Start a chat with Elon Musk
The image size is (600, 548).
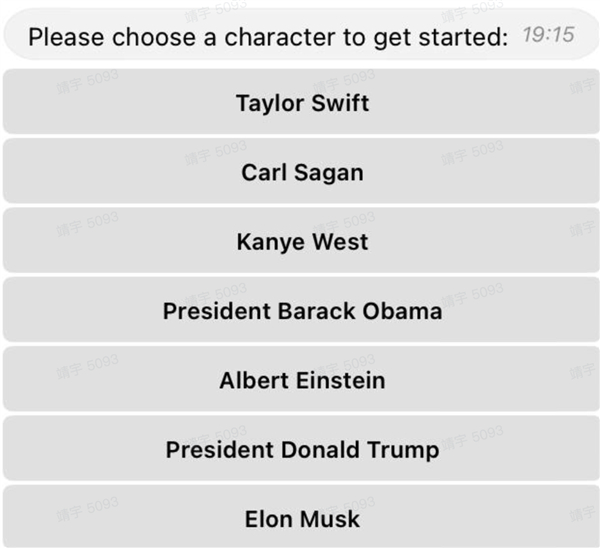[302, 519]
